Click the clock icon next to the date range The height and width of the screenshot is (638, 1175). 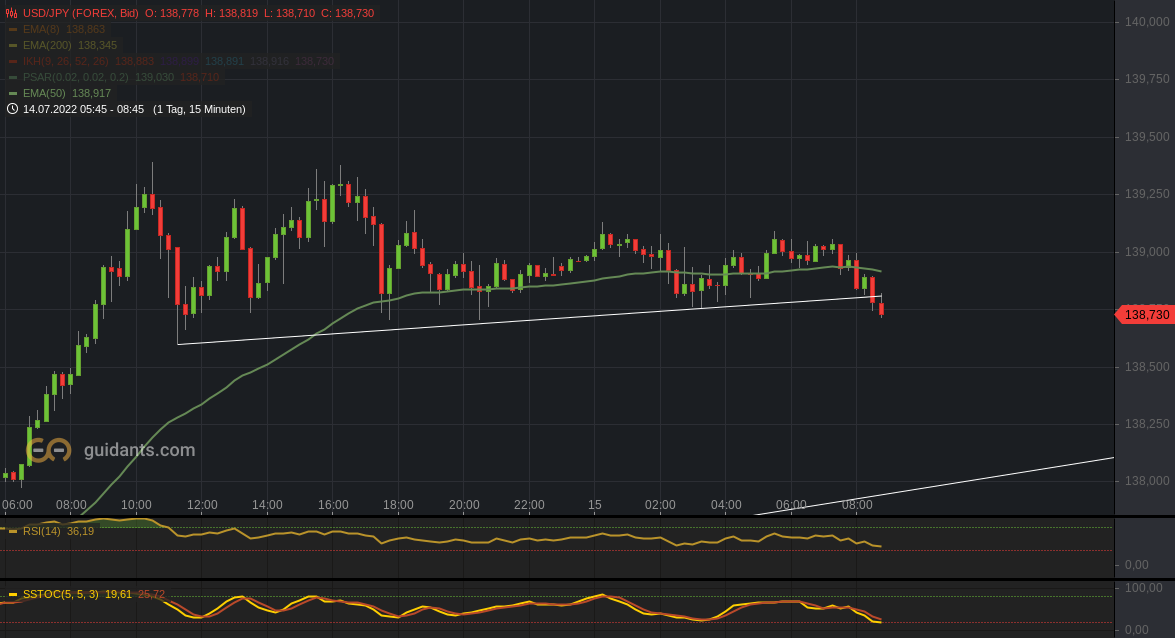(x=11, y=109)
